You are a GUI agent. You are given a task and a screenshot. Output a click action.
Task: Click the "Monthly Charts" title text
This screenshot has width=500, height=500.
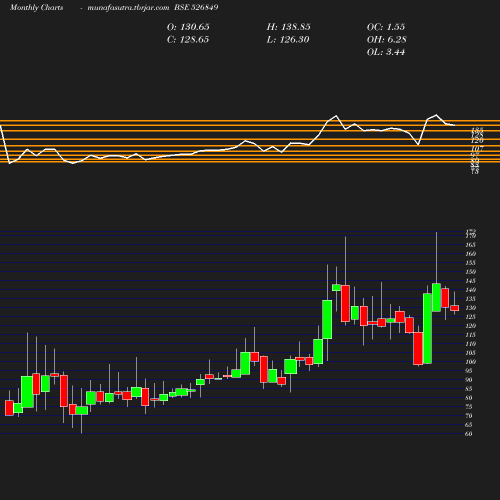(x=36, y=7)
